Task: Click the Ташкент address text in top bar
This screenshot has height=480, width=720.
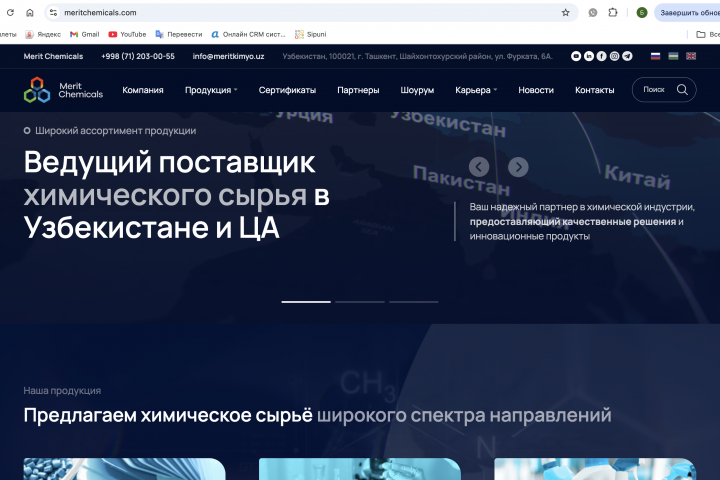Action: pos(417,56)
